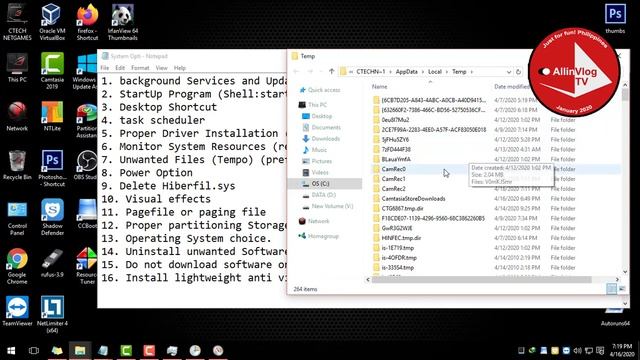Screen dimensions: 640x360
Task: Go forward using Explorer forward arrow
Action: [311, 71]
